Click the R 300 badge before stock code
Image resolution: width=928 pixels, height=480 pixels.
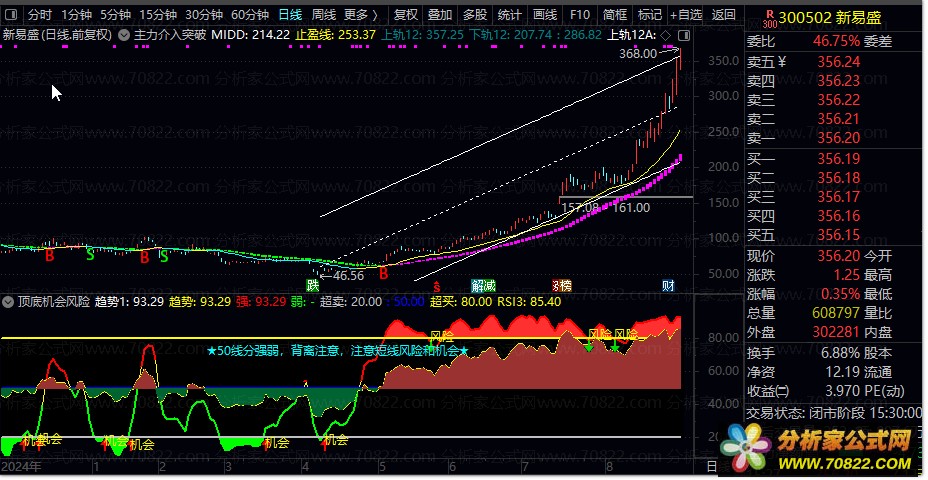769,18
